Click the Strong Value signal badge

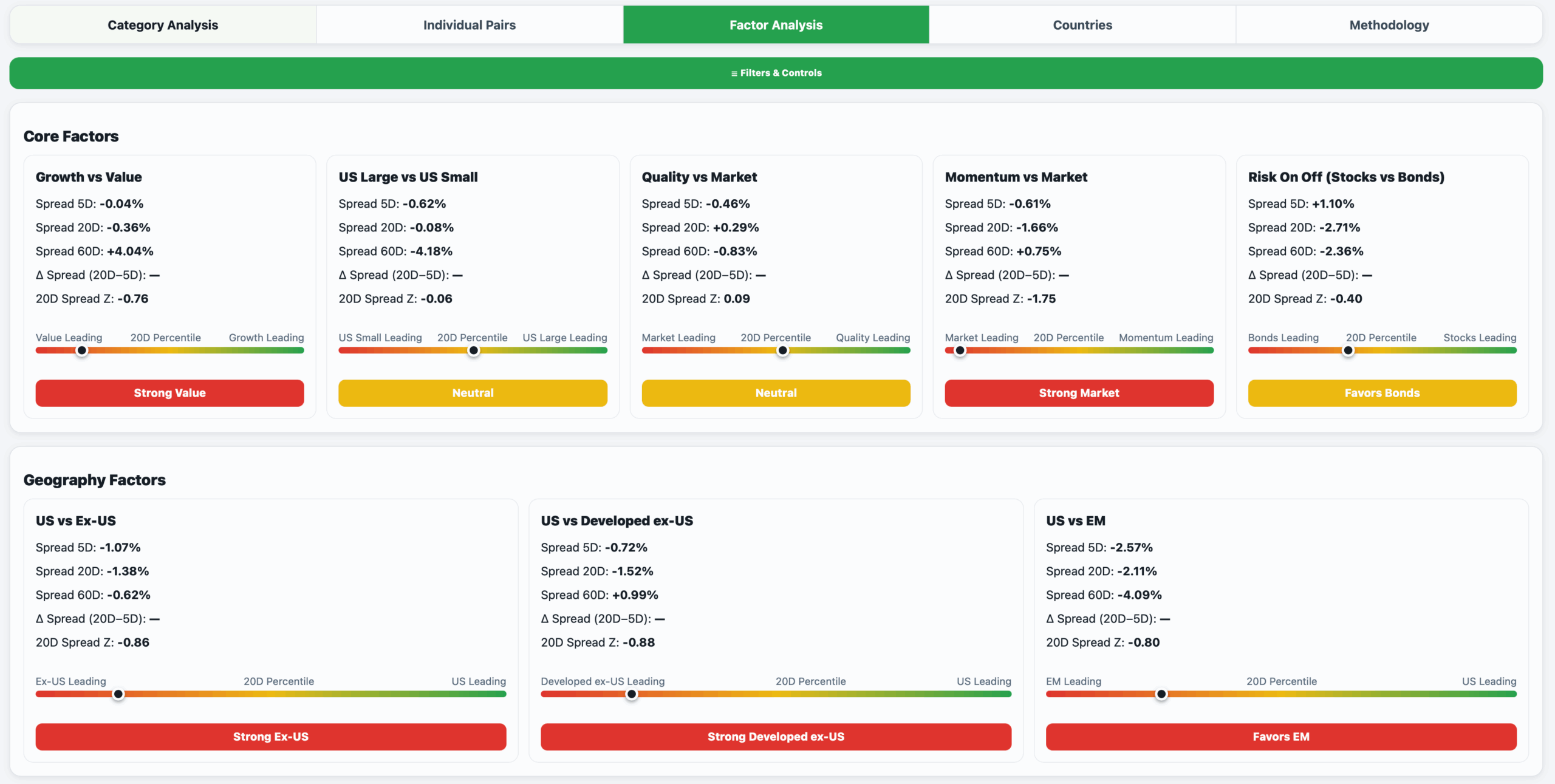169,393
